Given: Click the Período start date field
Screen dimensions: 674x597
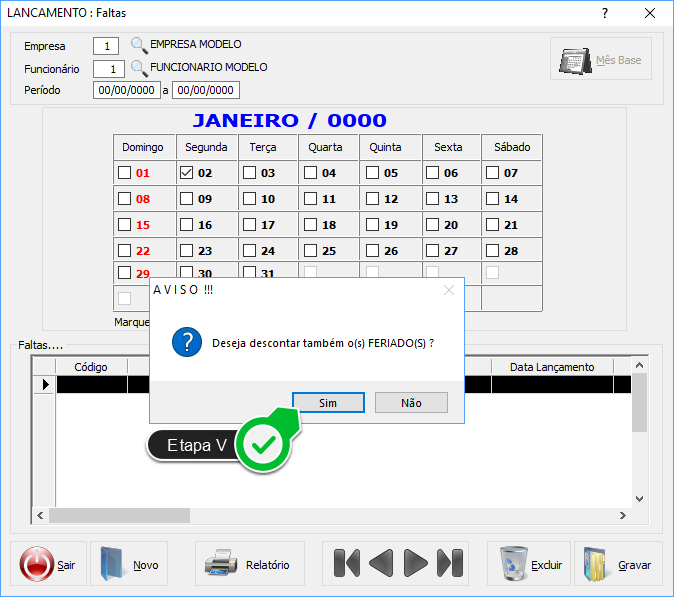Looking at the screenshot, I should click(126, 90).
